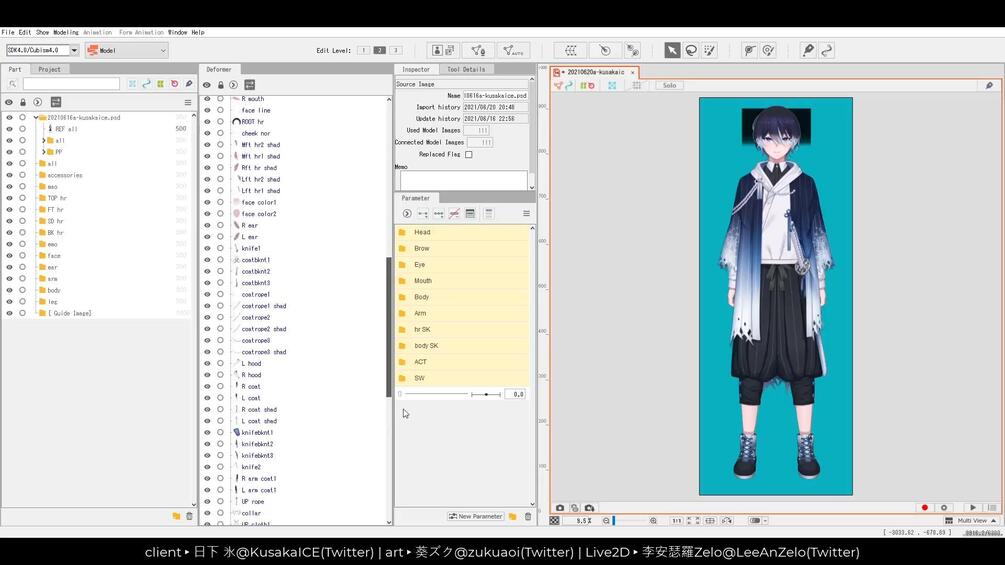This screenshot has width=1005, height=565.
Task: Expand the PP folder under REF all
Action: point(44,152)
